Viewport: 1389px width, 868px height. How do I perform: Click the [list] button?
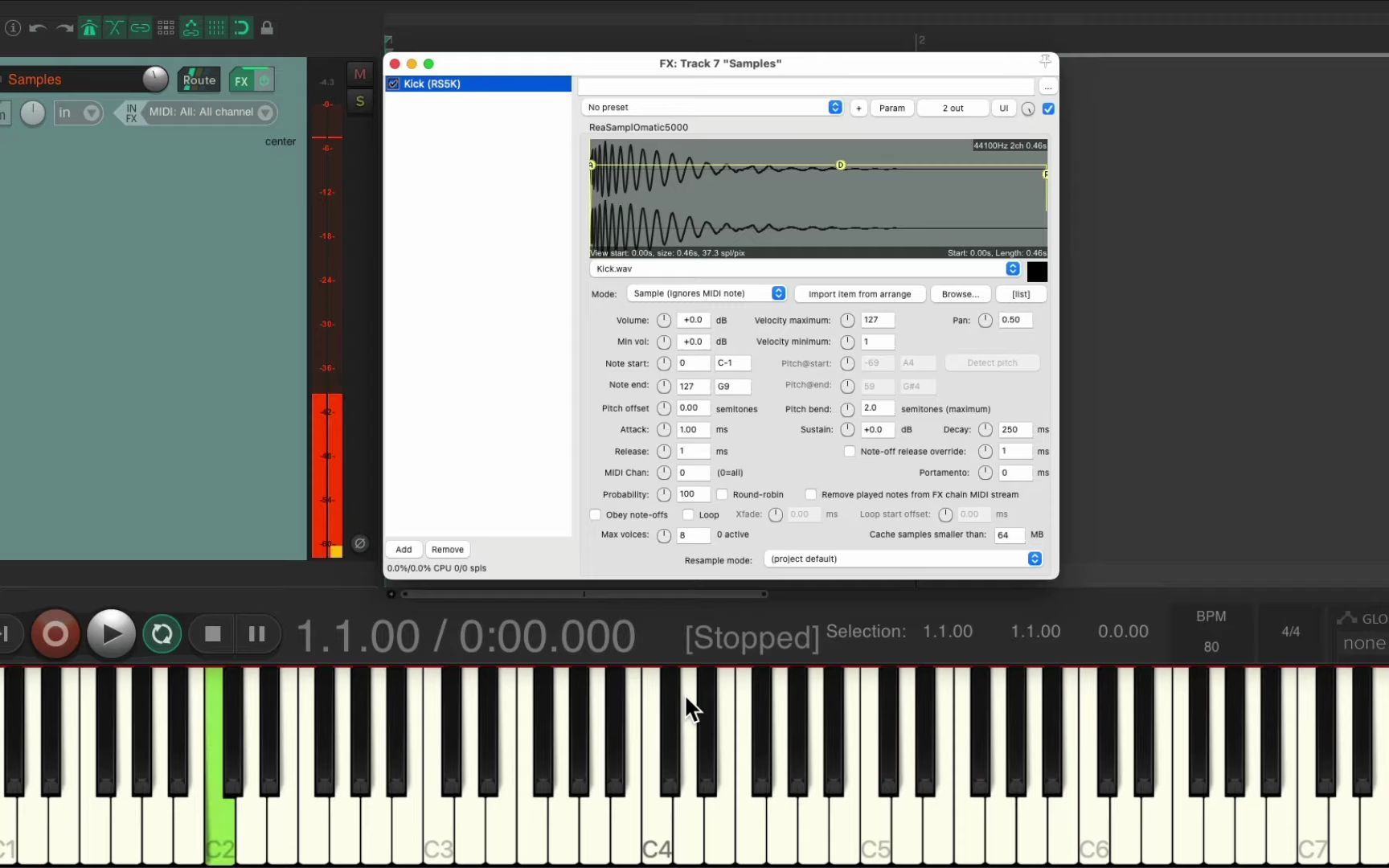pos(1021,294)
